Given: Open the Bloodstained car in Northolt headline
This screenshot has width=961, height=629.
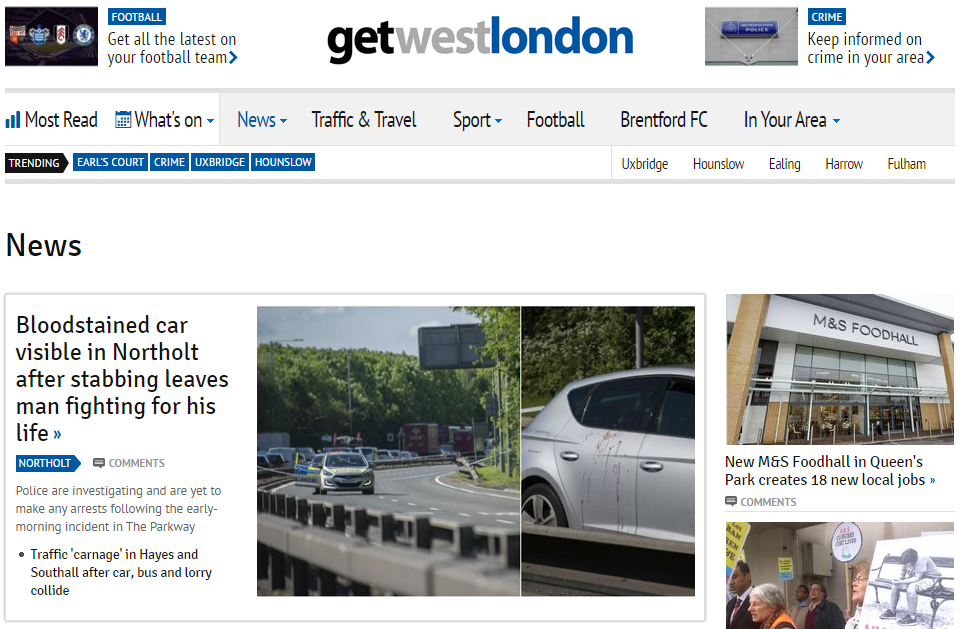Looking at the screenshot, I should click(122, 378).
